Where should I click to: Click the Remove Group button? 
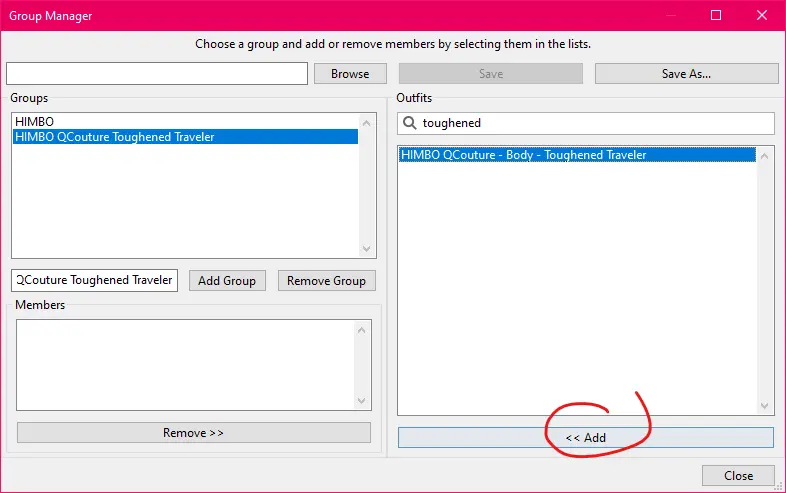pos(326,281)
